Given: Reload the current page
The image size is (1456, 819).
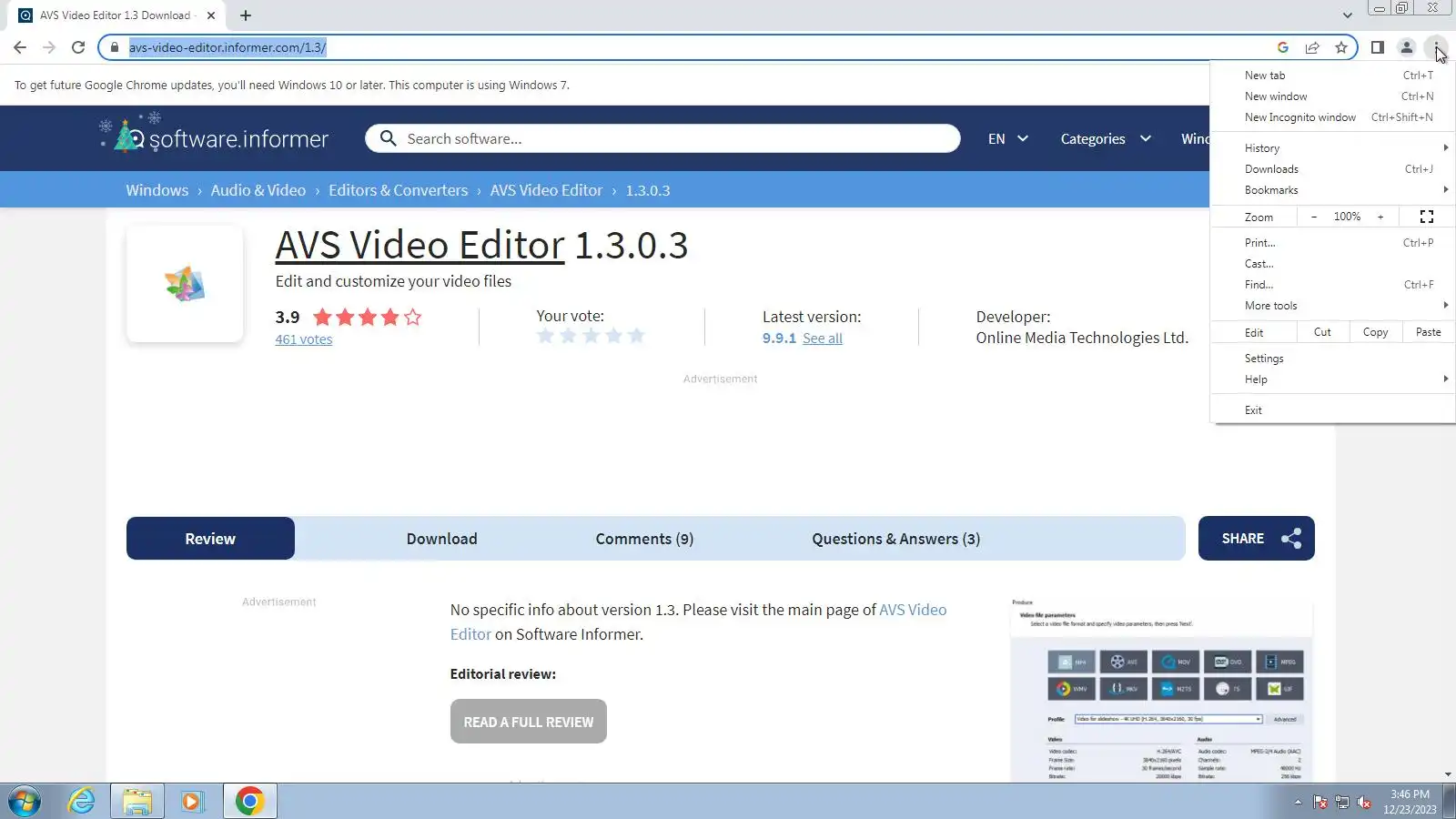Looking at the screenshot, I should coord(78,47).
